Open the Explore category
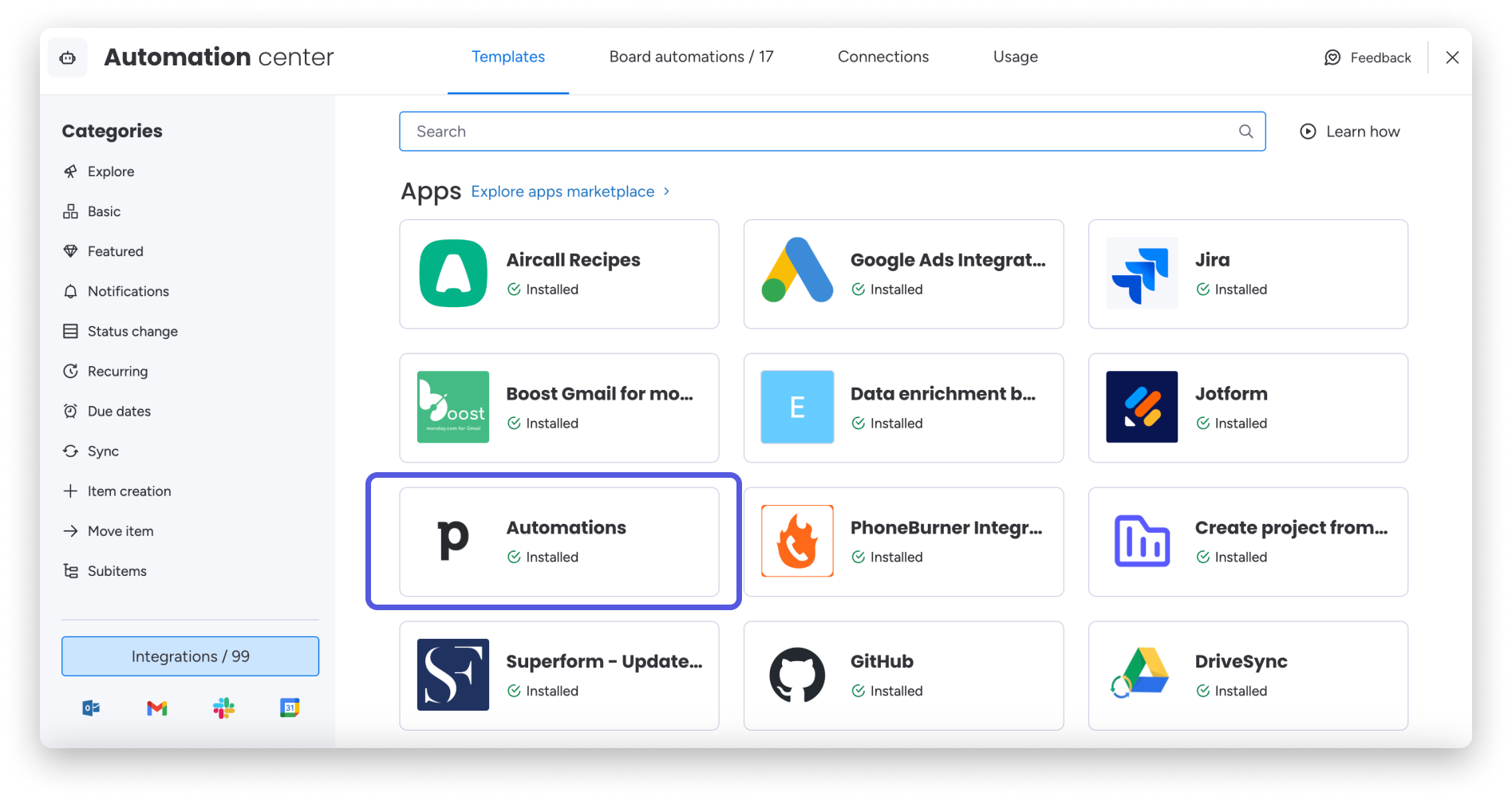The width and height of the screenshot is (1512, 800). tap(98, 171)
